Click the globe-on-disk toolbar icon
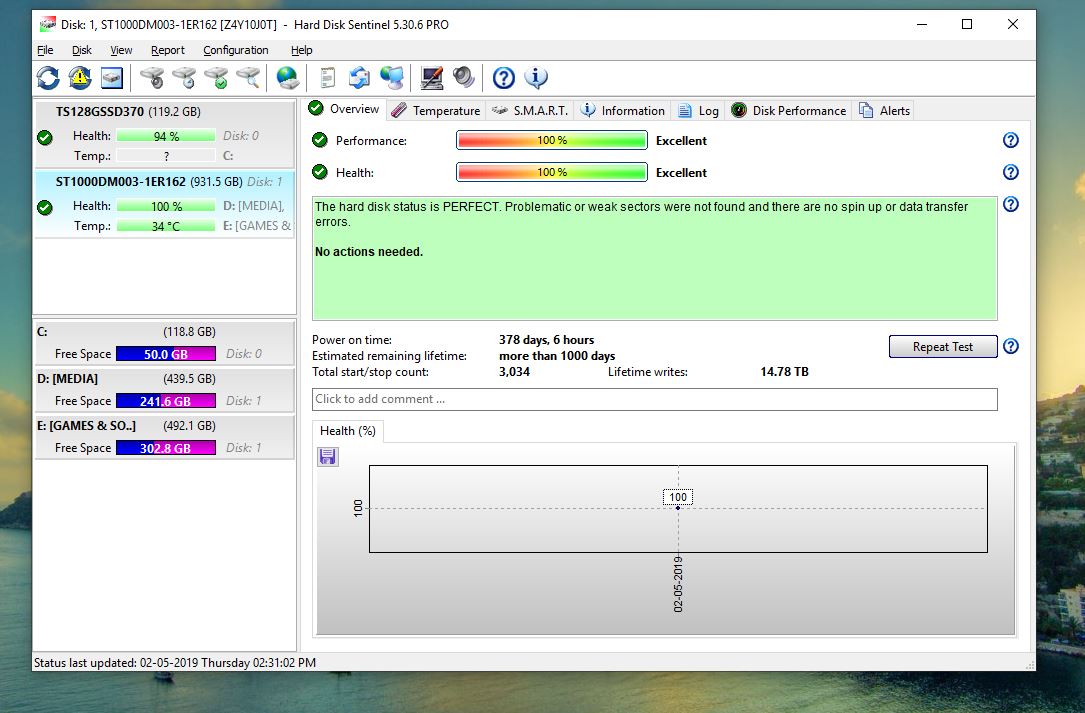Image resolution: width=1085 pixels, height=713 pixels. [288, 77]
